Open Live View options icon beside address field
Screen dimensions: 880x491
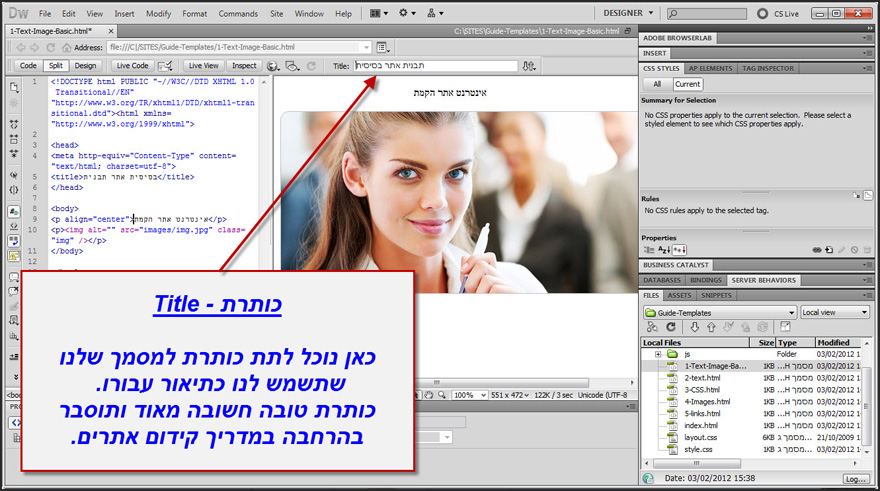(x=383, y=48)
